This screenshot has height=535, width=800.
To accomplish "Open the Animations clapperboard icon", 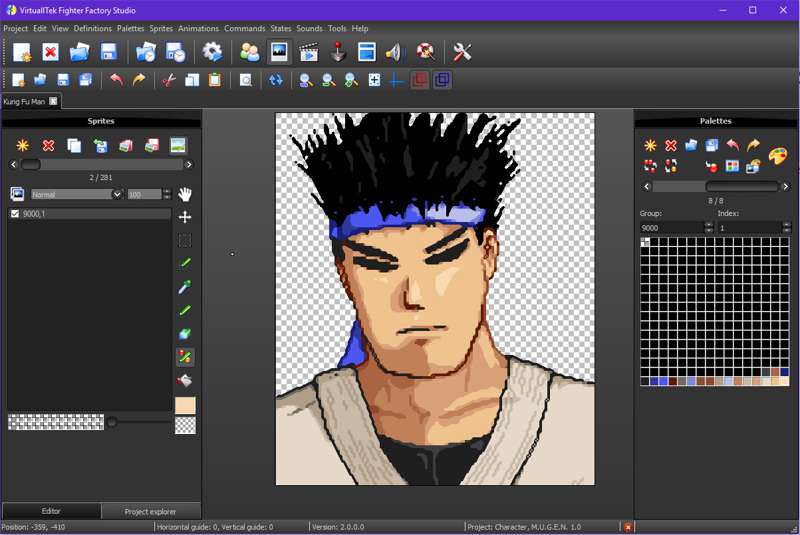I will [308, 52].
